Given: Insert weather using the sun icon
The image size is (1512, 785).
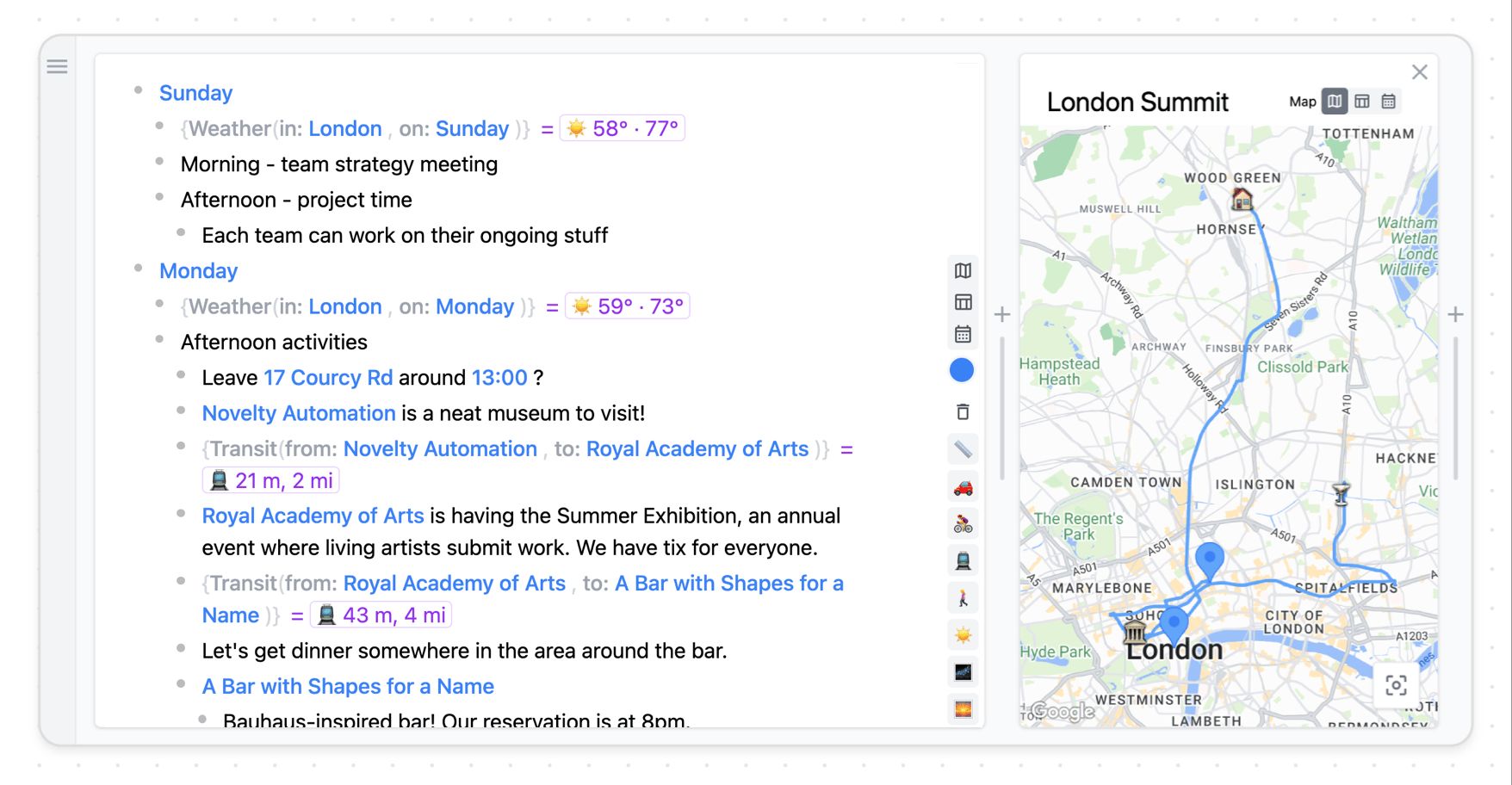Looking at the screenshot, I should click(963, 635).
